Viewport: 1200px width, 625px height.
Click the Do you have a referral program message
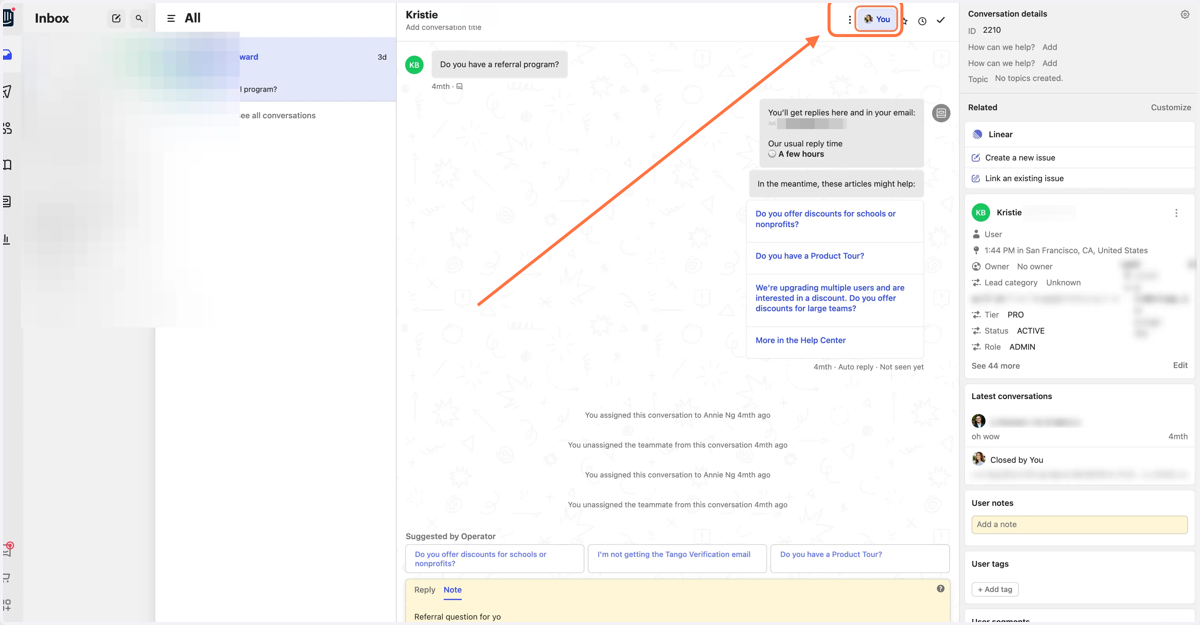[500, 65]
